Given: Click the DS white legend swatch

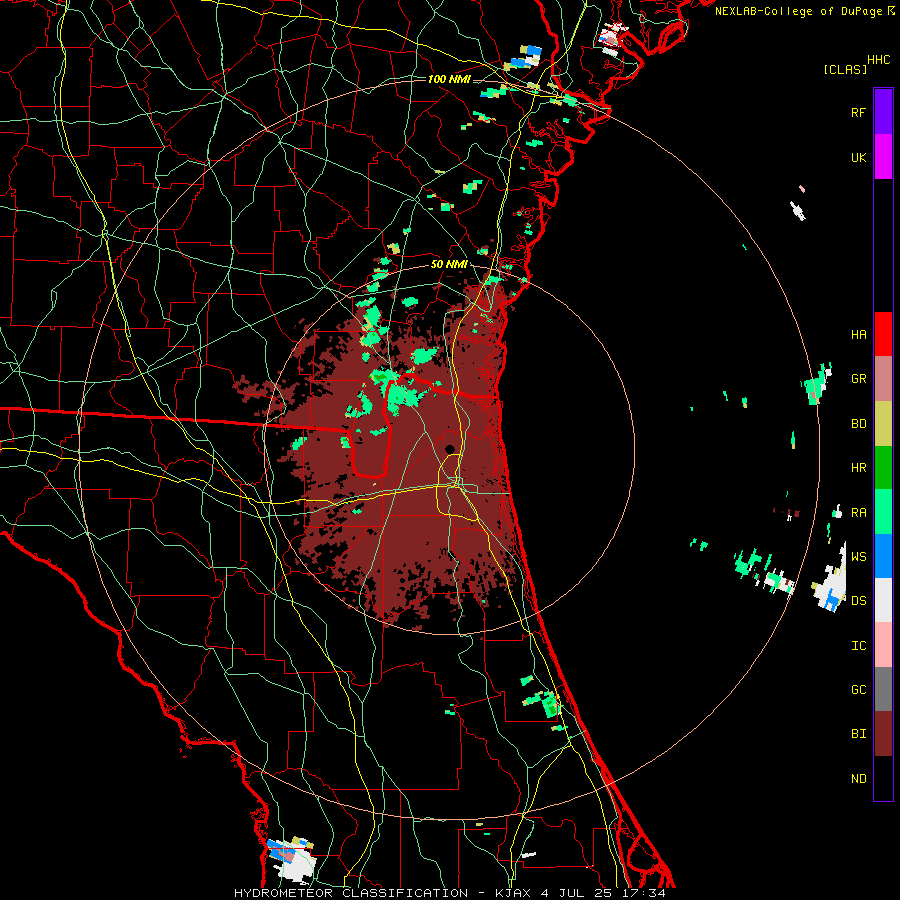Looking at the screenshot, I should pos(883,600).
